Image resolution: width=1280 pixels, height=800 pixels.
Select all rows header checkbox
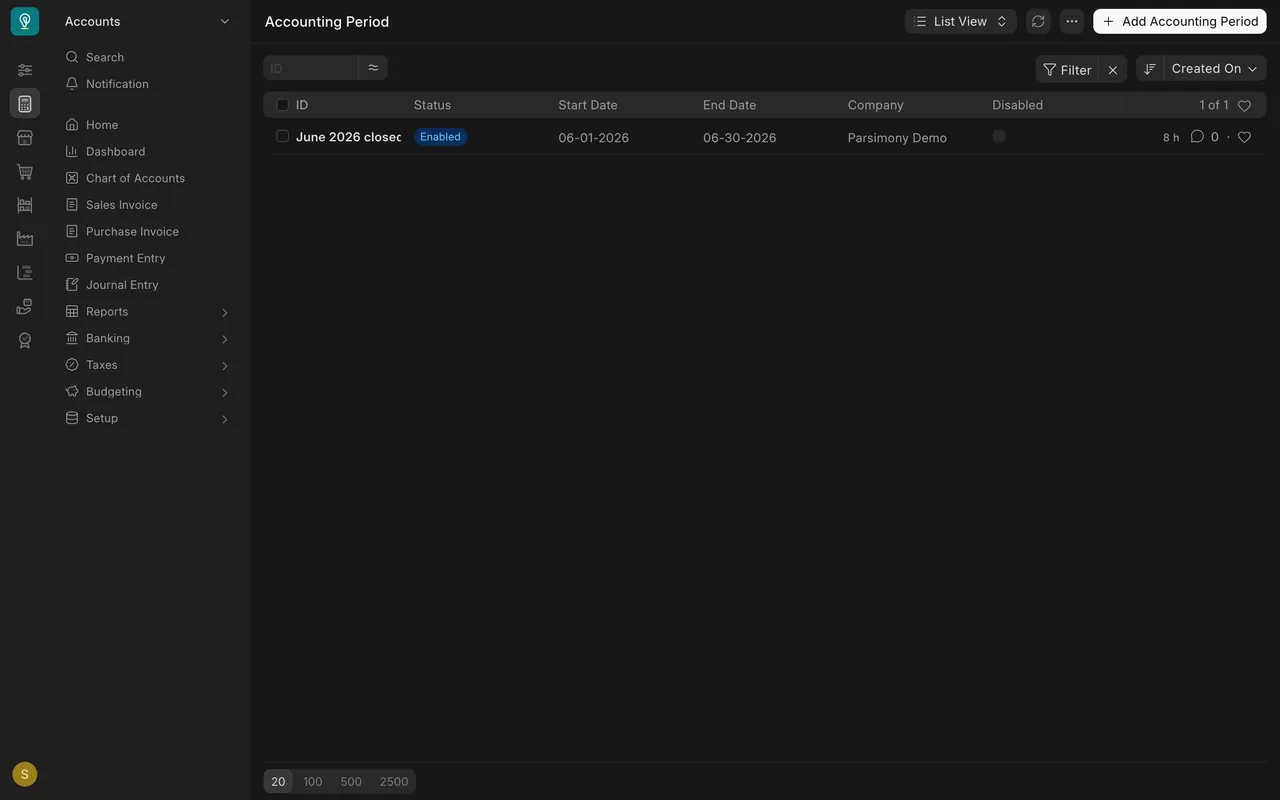click(282, 105)
